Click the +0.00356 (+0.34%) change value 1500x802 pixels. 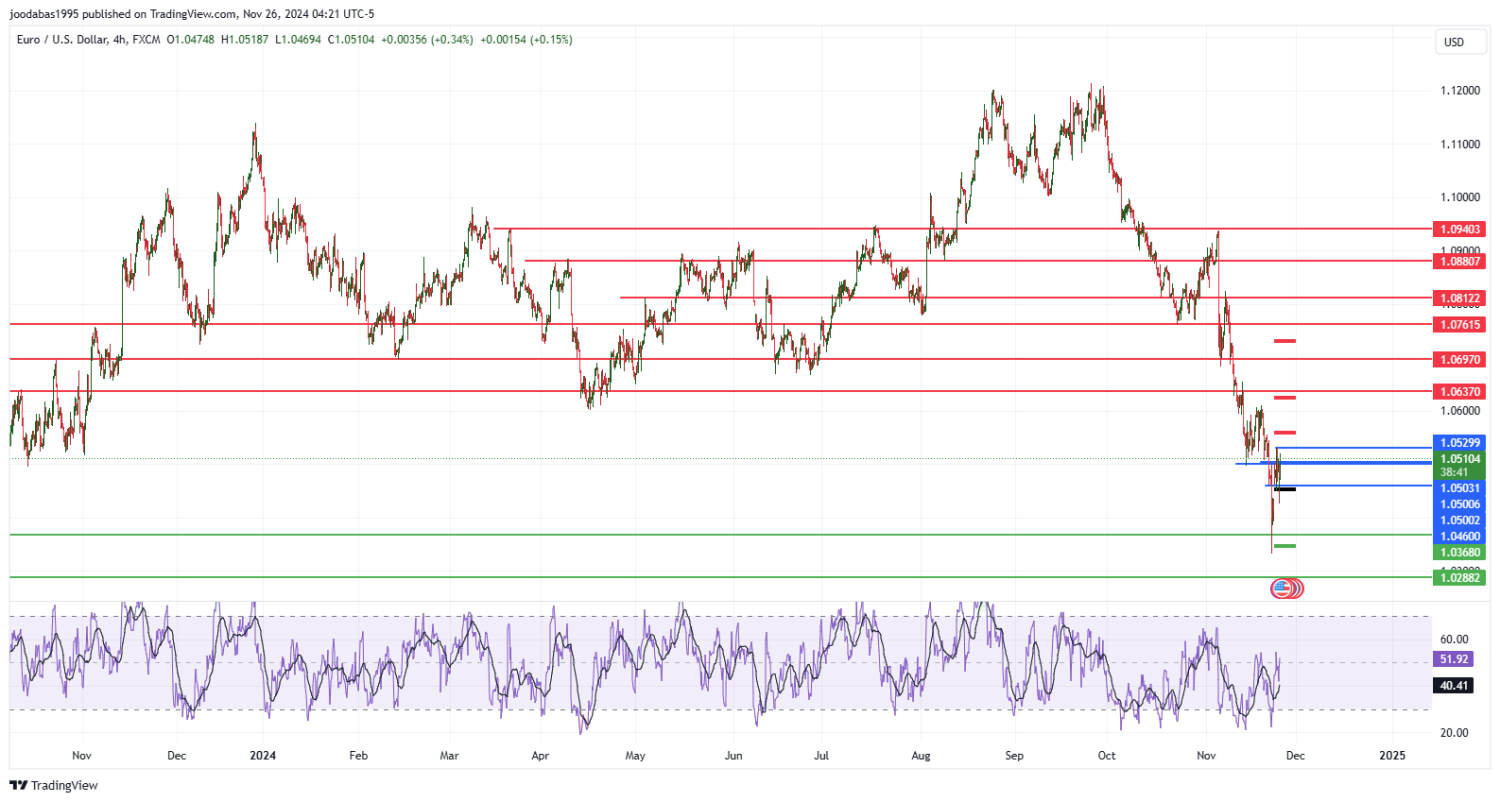[428, 39]
